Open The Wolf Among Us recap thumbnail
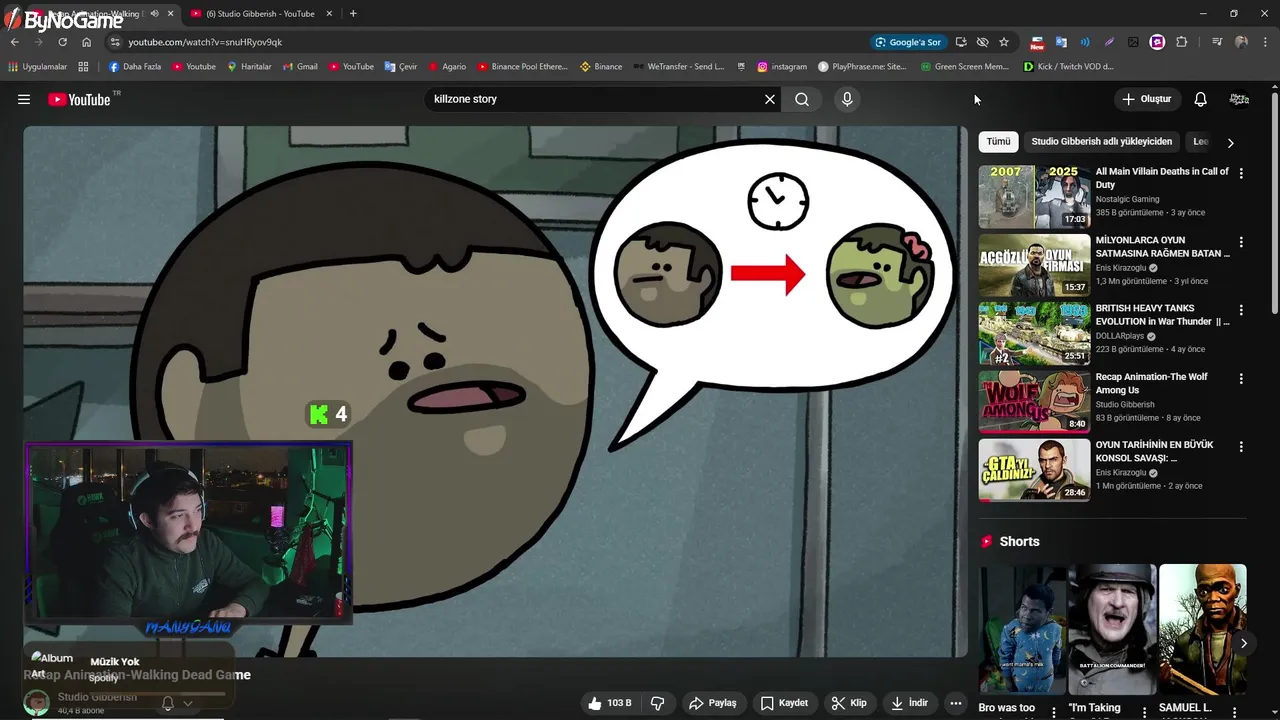Screen dimensions: 1280x720 tap(1034, 402)
